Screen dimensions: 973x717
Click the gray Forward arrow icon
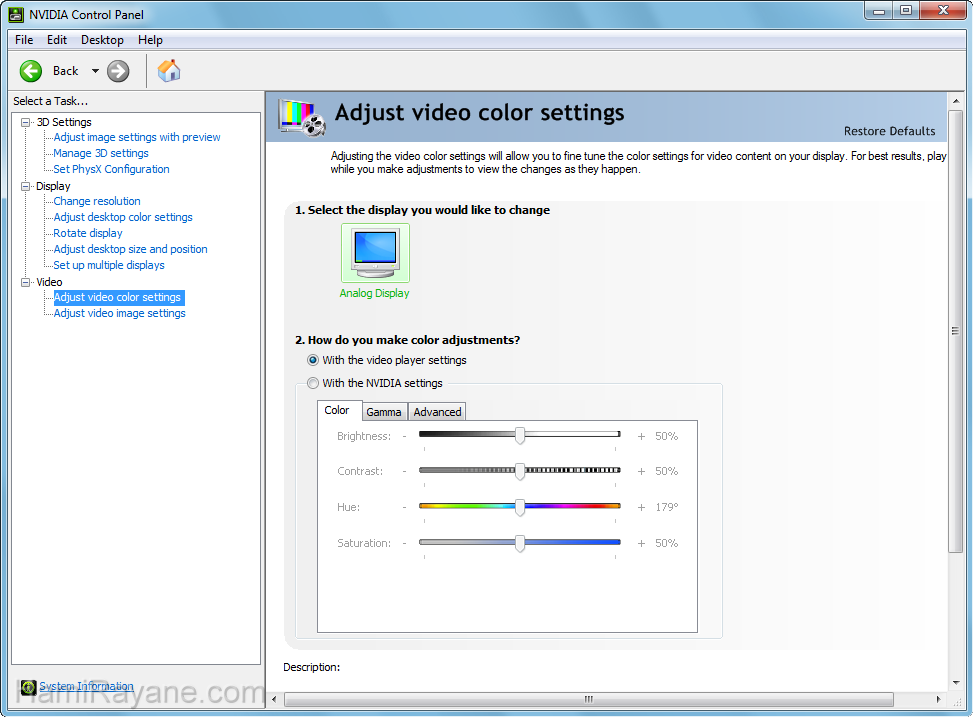click(118, 71)
